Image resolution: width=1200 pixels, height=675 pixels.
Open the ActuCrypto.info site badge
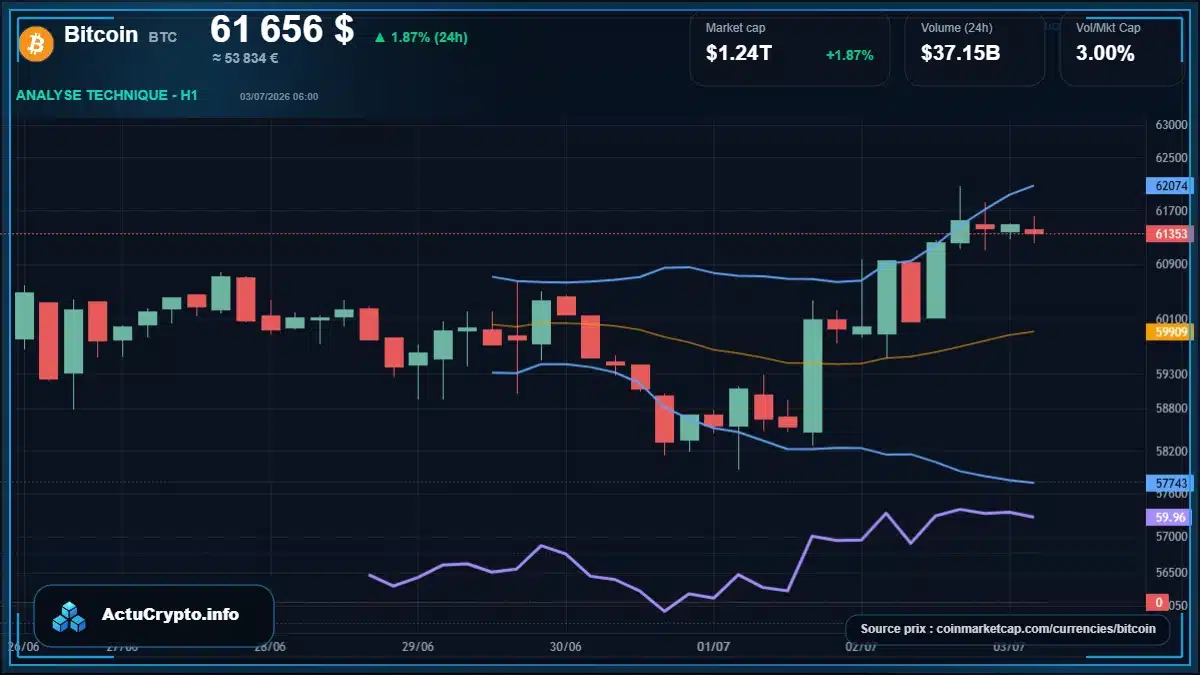click(154, 615)
